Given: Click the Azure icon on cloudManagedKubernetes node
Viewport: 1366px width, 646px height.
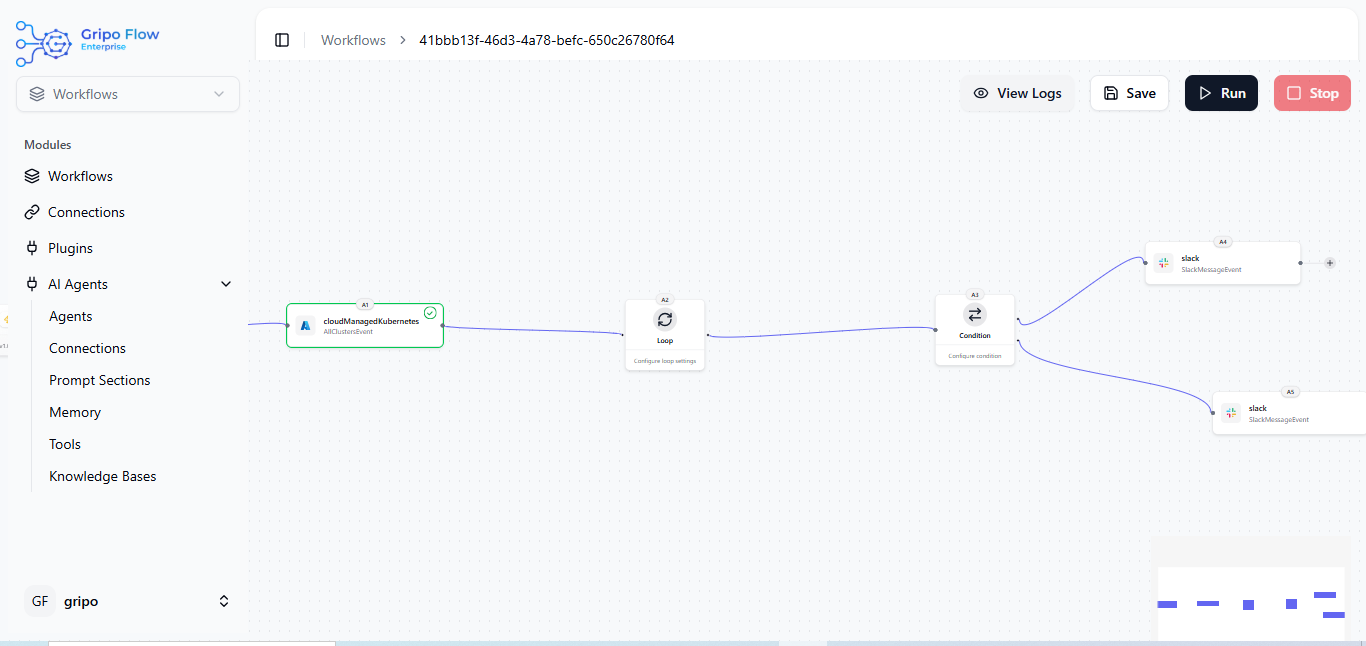Looking at the screenshot, I should [x=306, y=326].
